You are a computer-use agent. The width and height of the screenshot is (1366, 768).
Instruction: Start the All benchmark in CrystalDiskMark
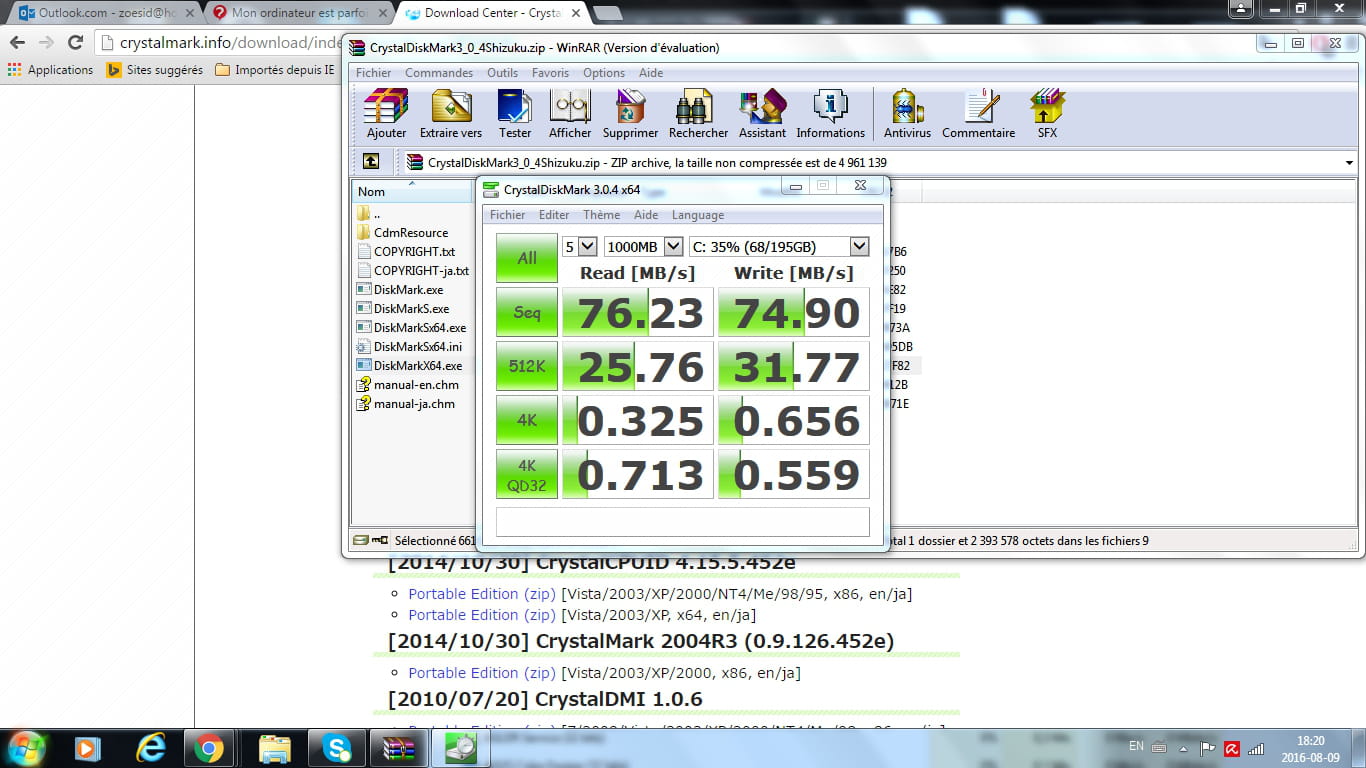coord(527,258)
